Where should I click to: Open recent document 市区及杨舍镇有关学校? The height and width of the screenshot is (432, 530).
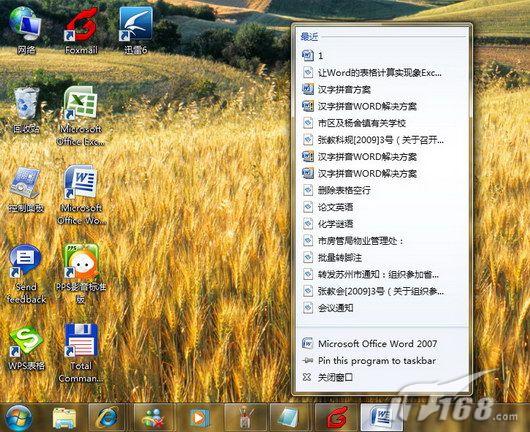383,123
